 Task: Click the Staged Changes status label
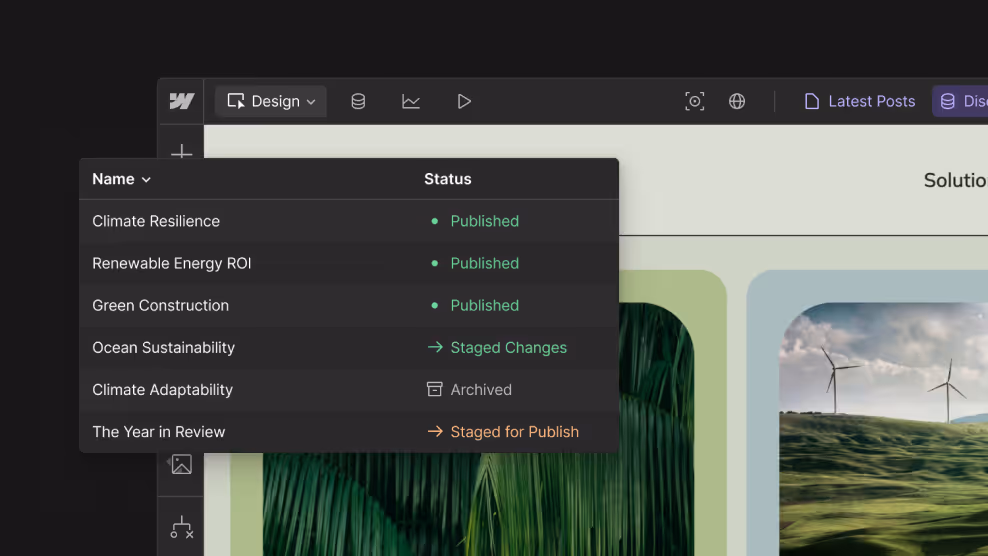click(x=508, y=348)
